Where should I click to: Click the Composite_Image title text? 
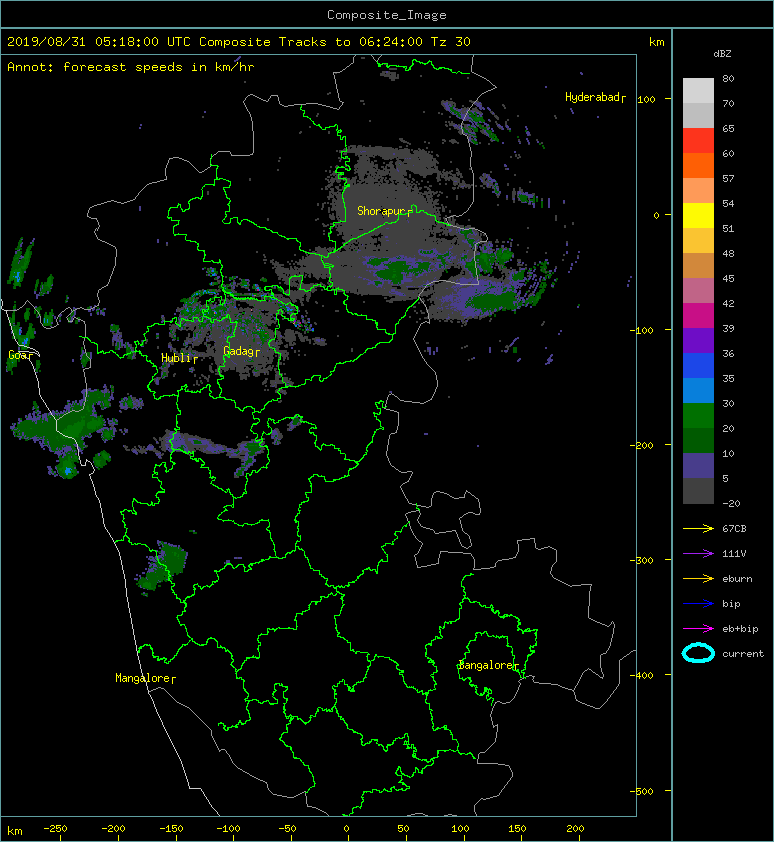pyautogui.click(x=387, y=15)
